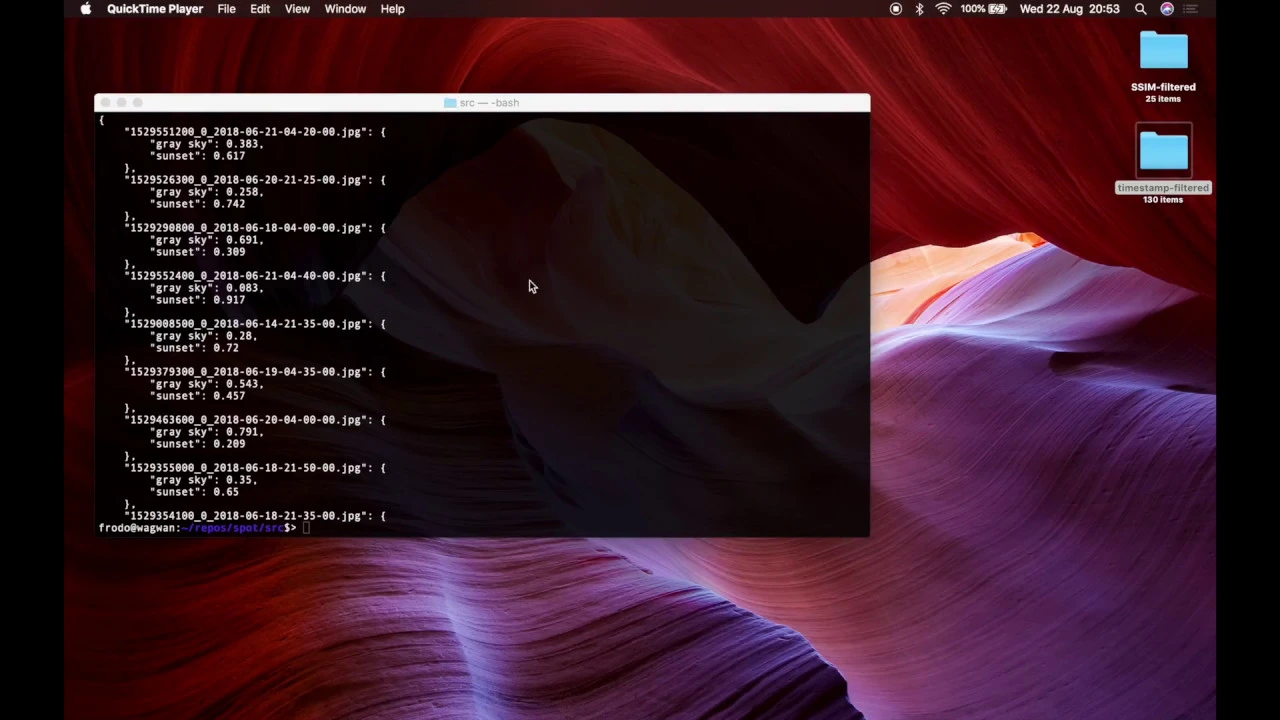Click the line '"gray sky": 0.543'

pyautogui.click(x=206, y=384)
